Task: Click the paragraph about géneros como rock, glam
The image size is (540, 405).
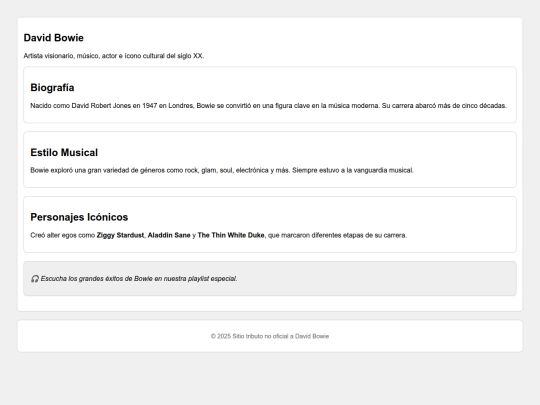Action: [222, 170]
